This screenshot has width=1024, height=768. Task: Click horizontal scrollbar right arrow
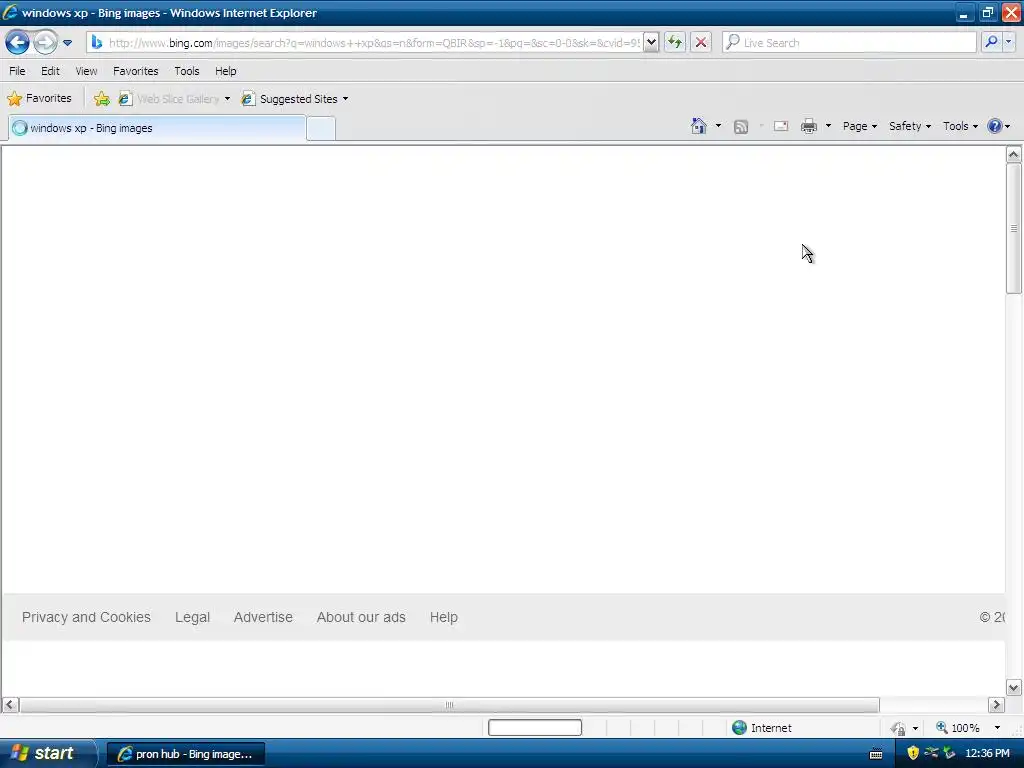pos(996,705)
